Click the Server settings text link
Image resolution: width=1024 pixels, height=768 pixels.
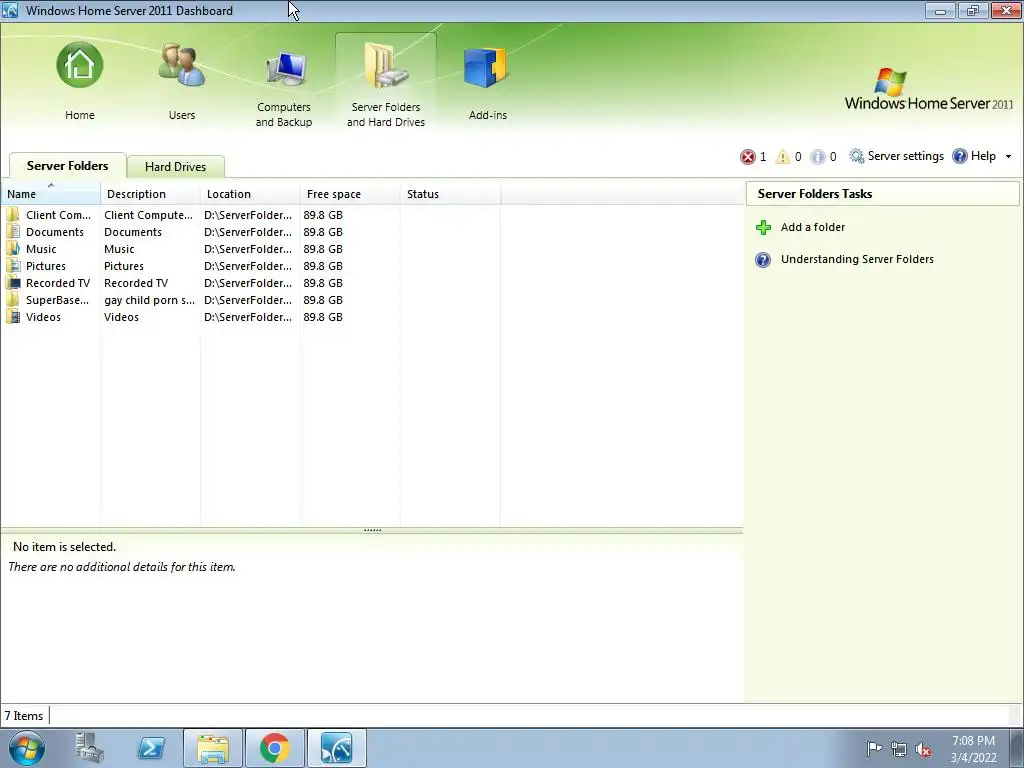coord(905,156)
